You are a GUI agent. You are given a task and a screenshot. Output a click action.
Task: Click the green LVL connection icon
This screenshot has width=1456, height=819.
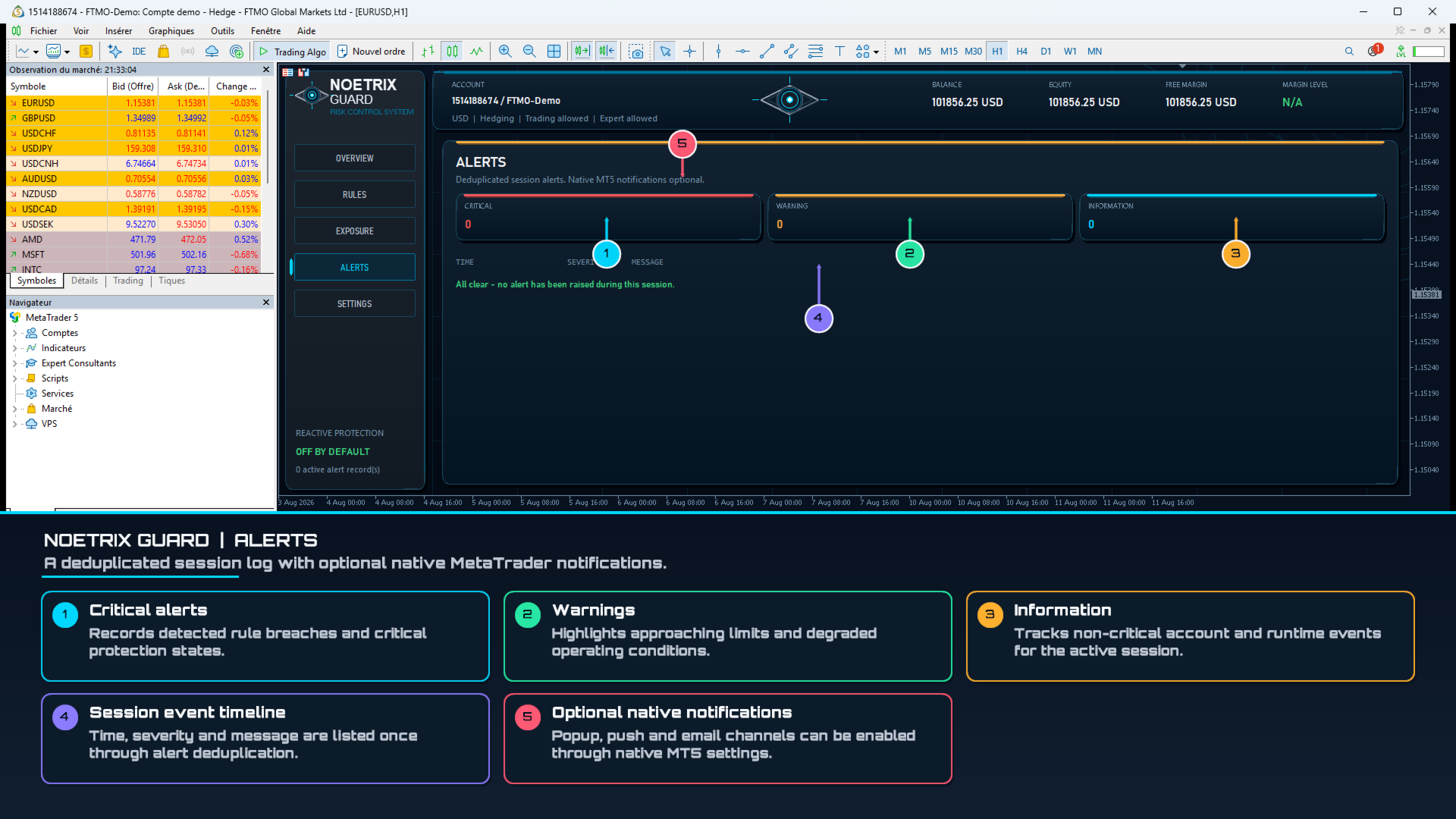1401,52
